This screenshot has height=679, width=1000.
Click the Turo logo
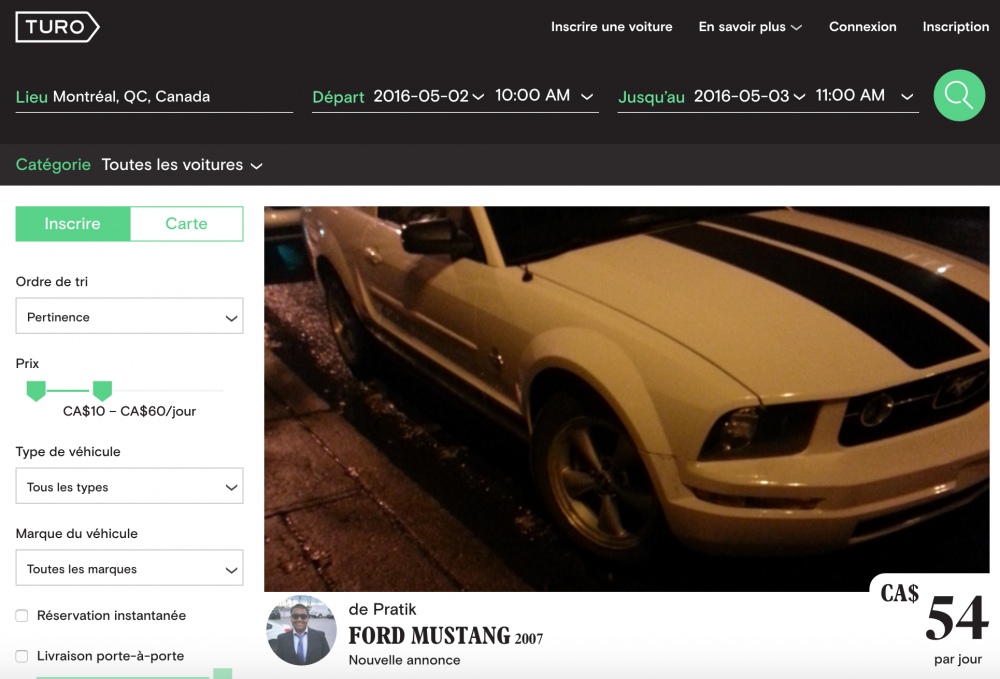pyautogui.click(x=57, y=27)
